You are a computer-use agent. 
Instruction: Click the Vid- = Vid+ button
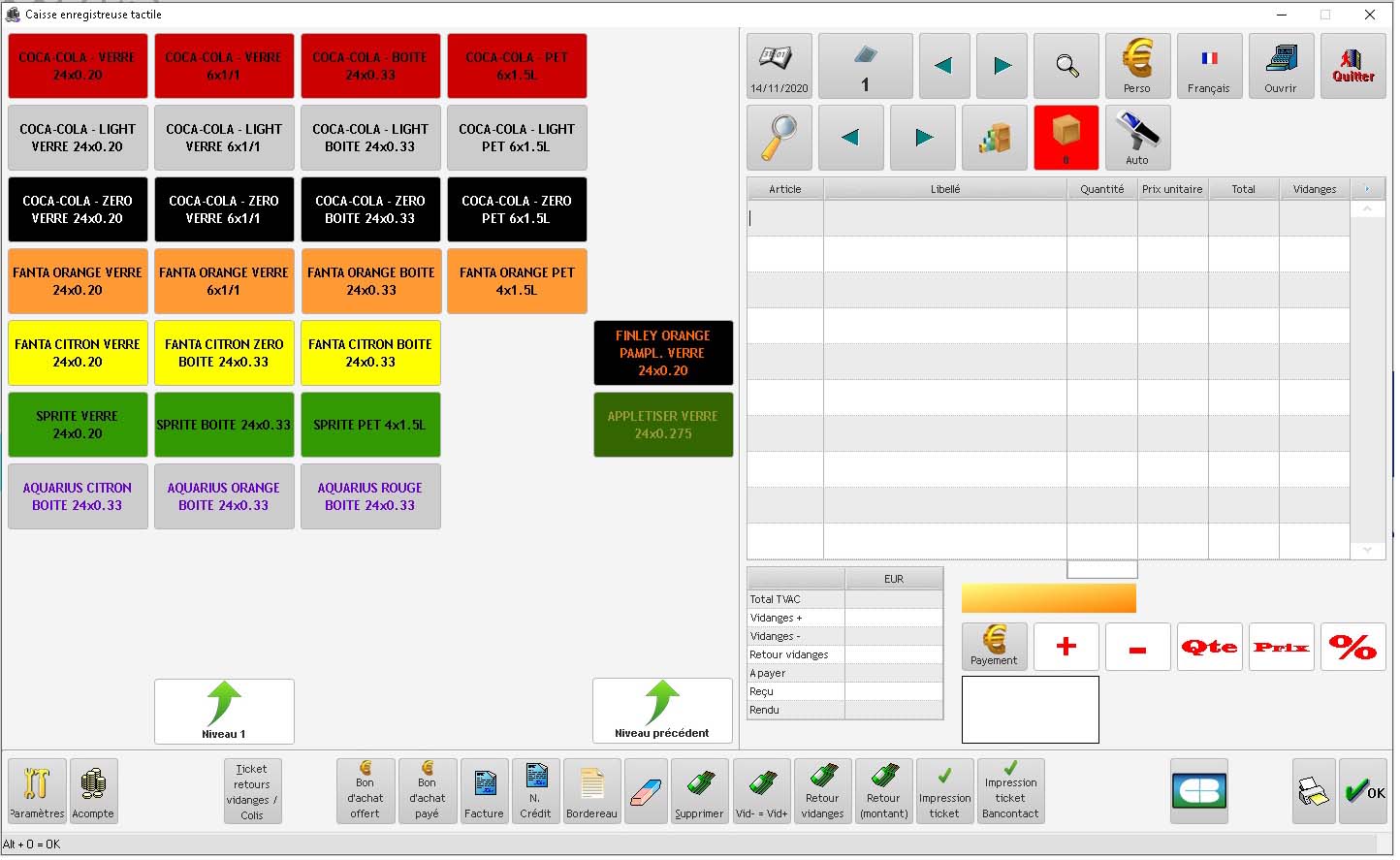tap(762, 791)
